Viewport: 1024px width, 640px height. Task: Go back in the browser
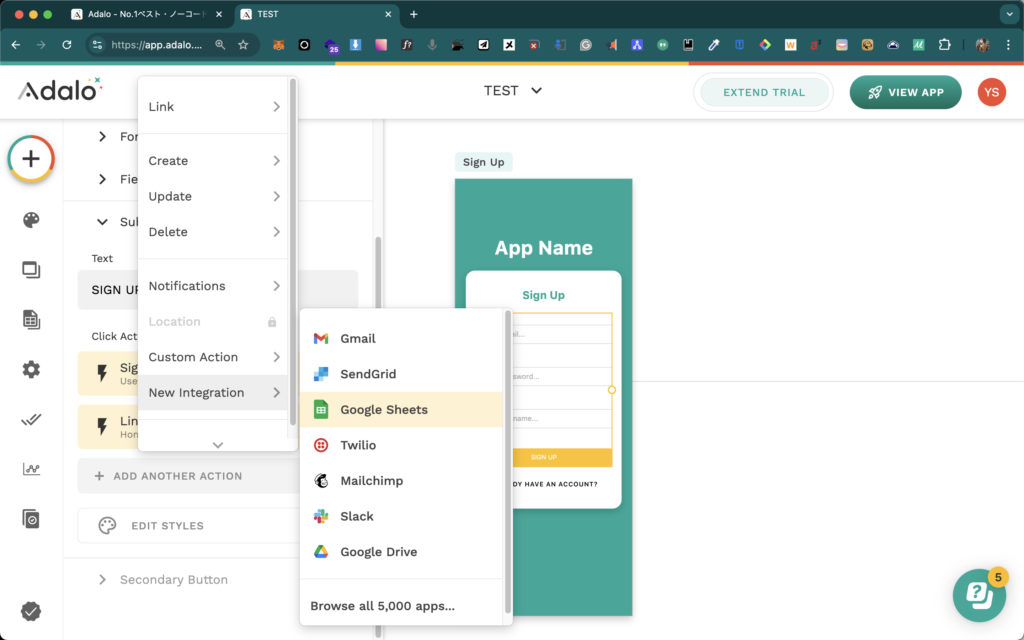pyautogui.click(x=16, y=44)
